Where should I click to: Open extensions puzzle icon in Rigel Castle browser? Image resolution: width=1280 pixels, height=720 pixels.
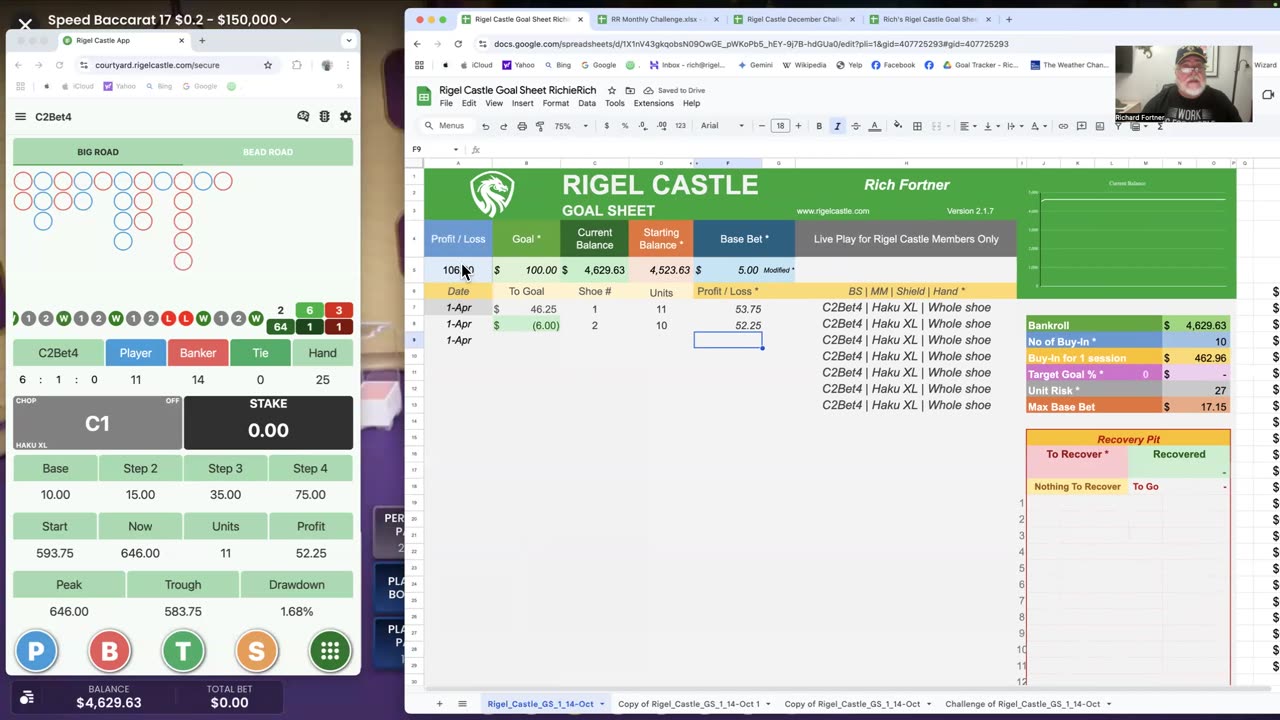pos(297,65)
